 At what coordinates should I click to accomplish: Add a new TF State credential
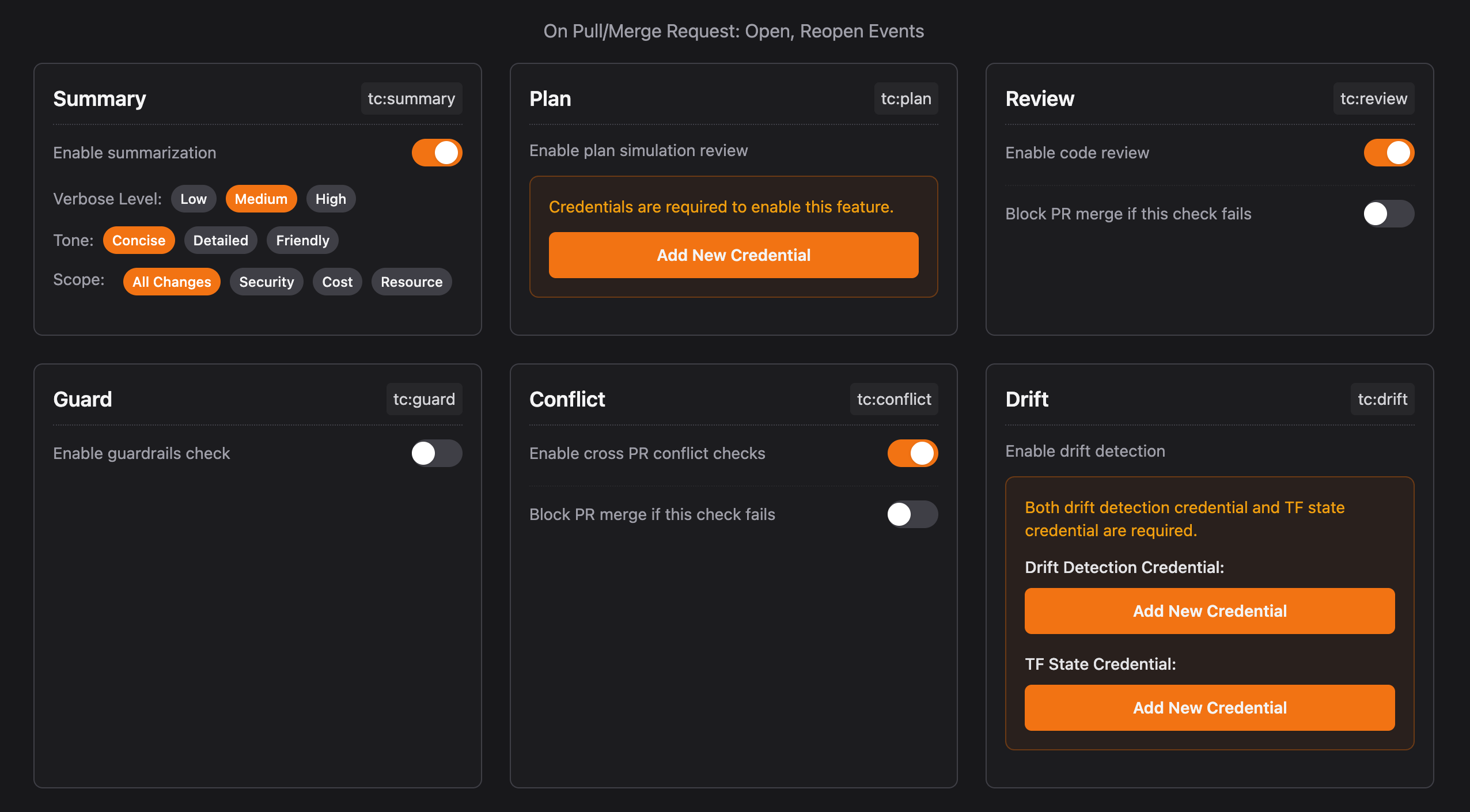point(1209,708)
